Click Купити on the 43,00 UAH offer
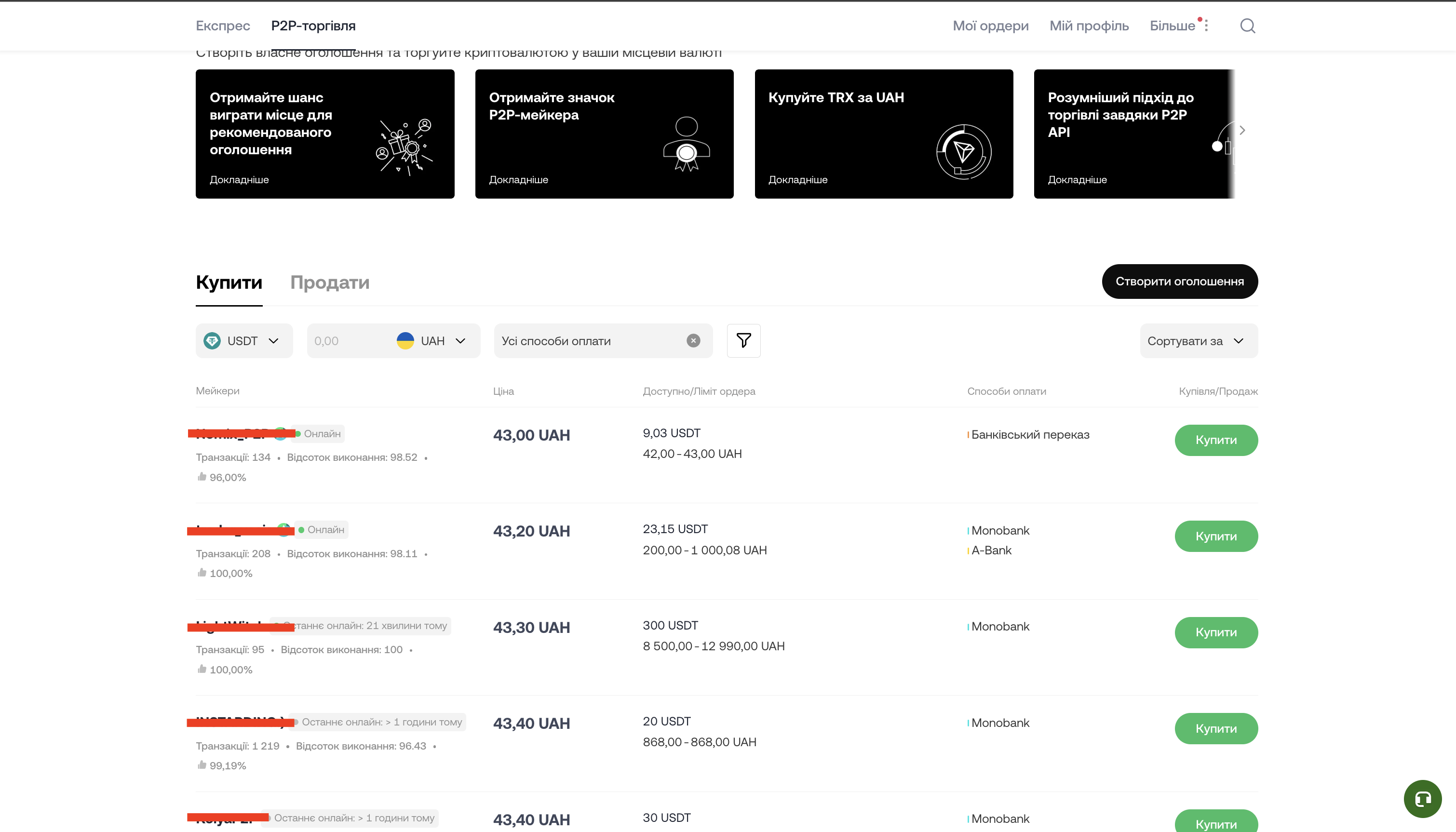1456x832 pixels. (x=1215, y=440)
